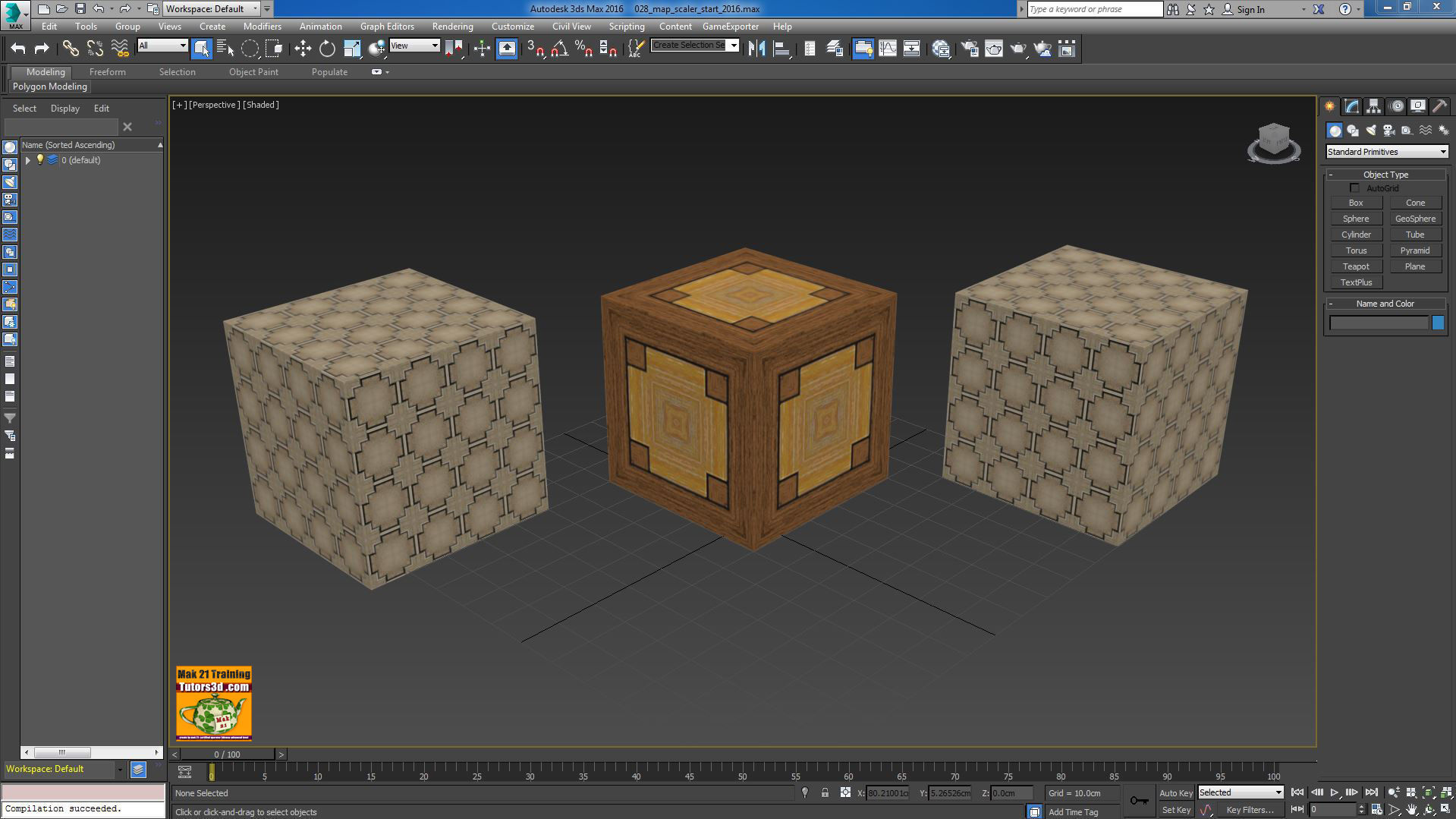Screen dimensions: 1456x819
Task: Open the Layer Explorer from main toolbar
Action: 835,49
